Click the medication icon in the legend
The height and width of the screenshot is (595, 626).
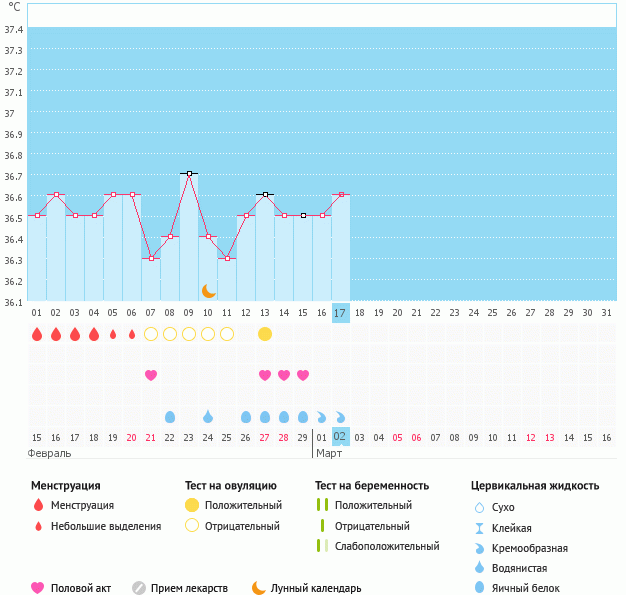point(139,588)
